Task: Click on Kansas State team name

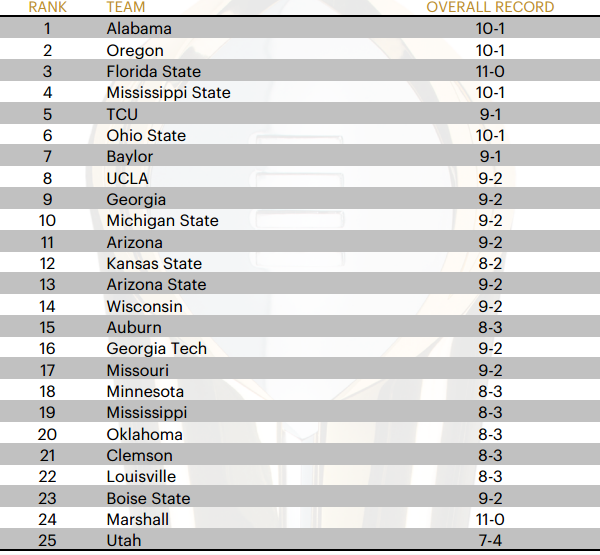Action: pos(154,263)
